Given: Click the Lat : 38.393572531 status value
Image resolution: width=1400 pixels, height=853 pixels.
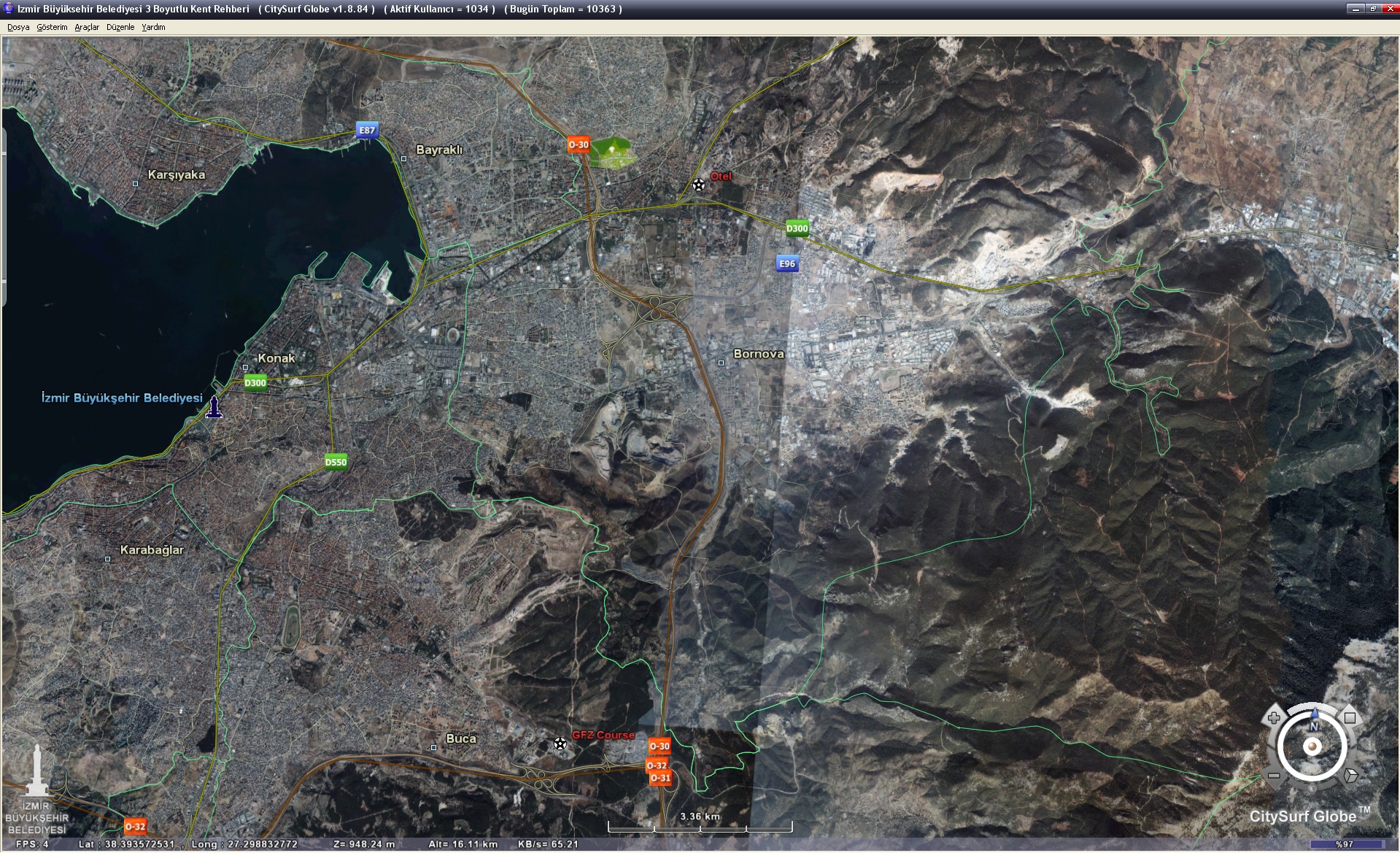Looking at the screenshot, I should 127,844.
